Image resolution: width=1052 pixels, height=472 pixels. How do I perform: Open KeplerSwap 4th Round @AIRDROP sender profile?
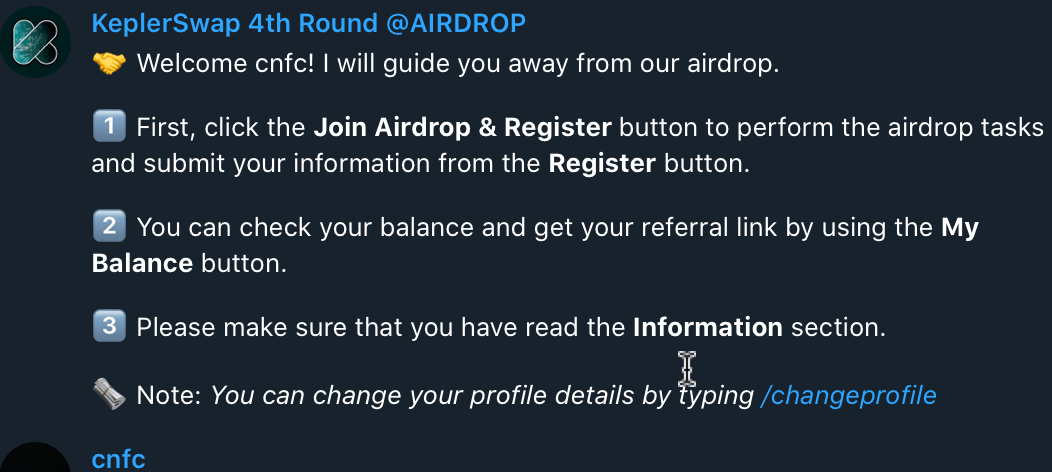(308, 23)
